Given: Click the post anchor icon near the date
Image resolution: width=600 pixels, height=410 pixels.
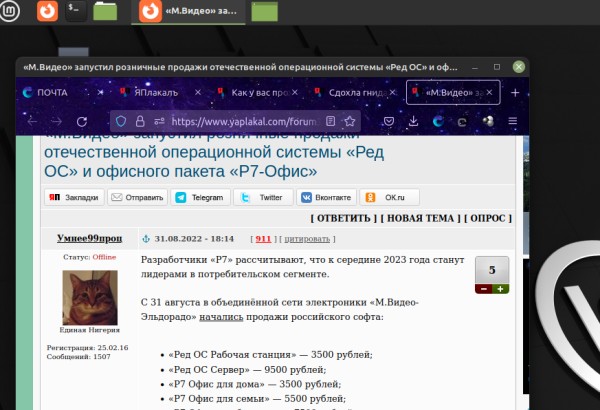Looking at the screenshot, I should pyautogui.click(x=146, y=239).
